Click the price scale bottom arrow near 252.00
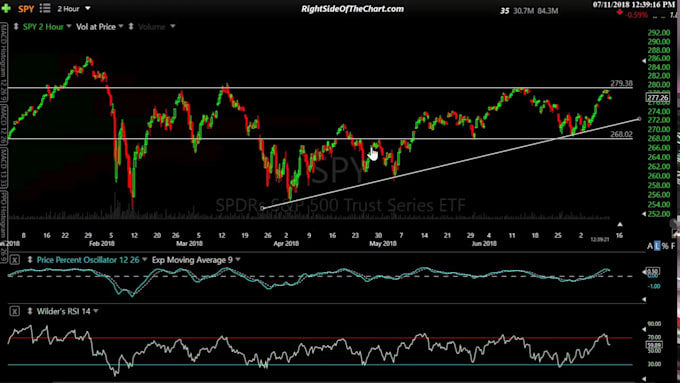Viewport: 680px width, 383px height. (x=644, y=214)
